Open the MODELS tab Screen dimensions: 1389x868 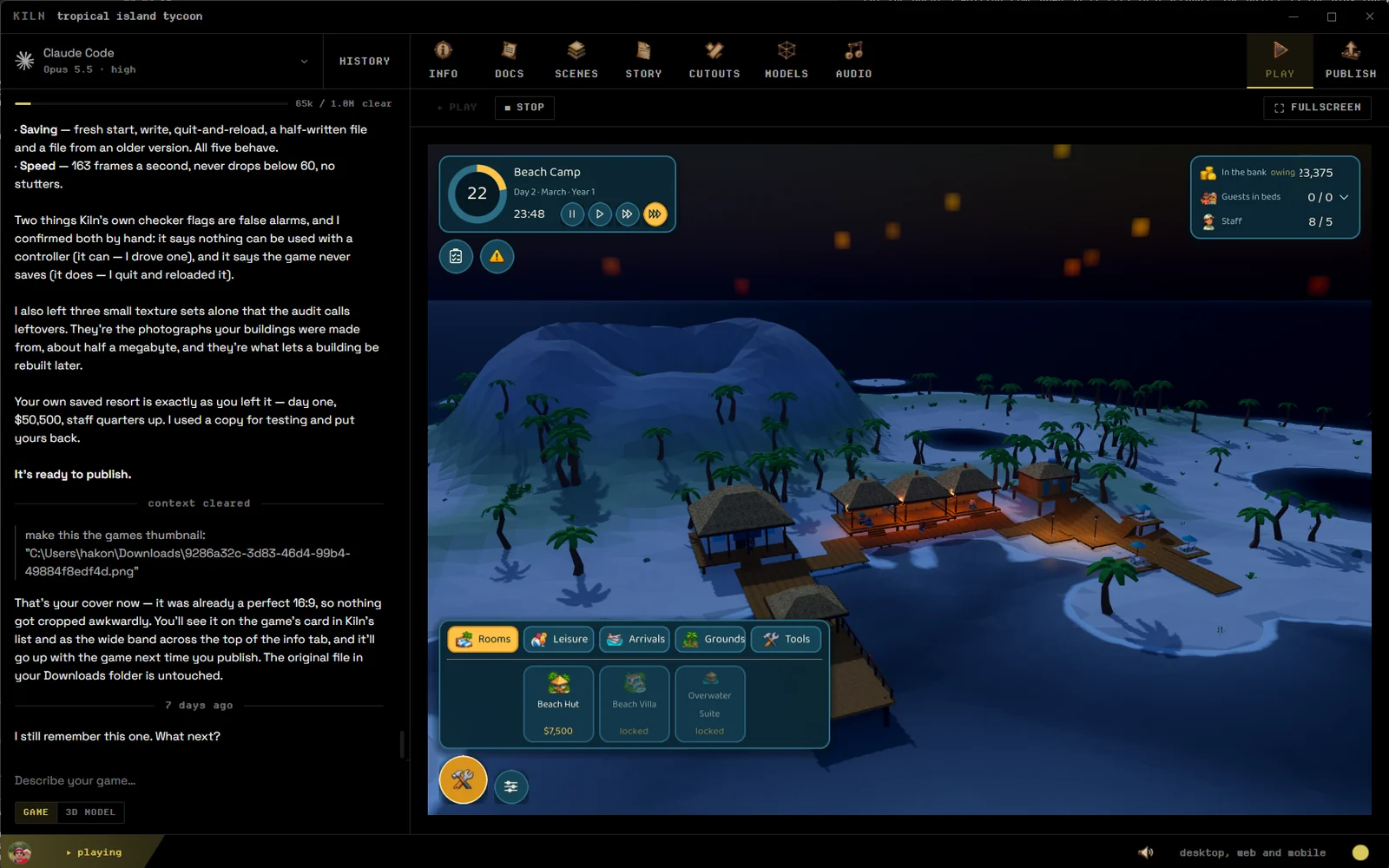coord(787,61)
